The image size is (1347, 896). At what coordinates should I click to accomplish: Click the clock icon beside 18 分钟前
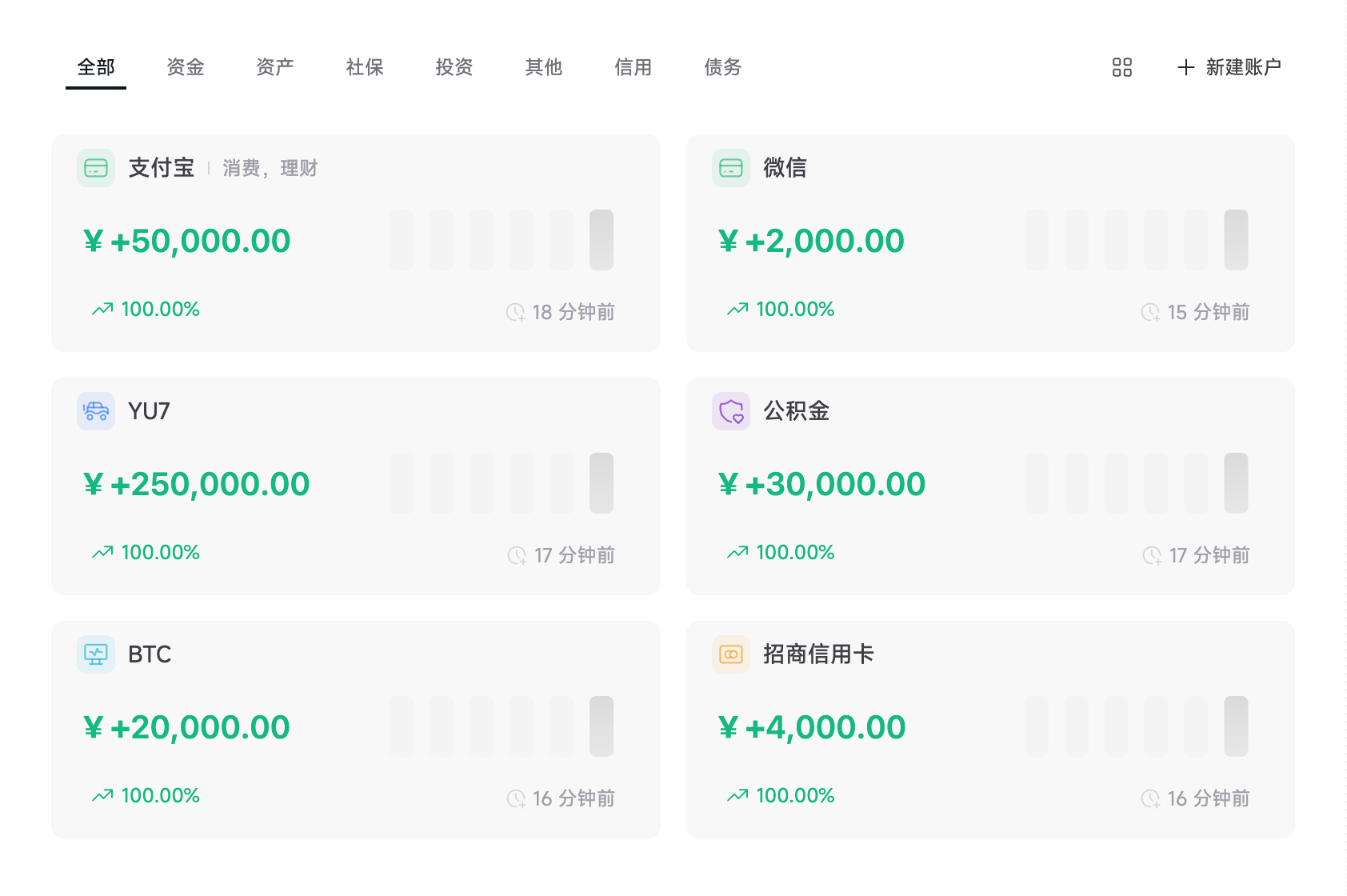pos(516,312)
